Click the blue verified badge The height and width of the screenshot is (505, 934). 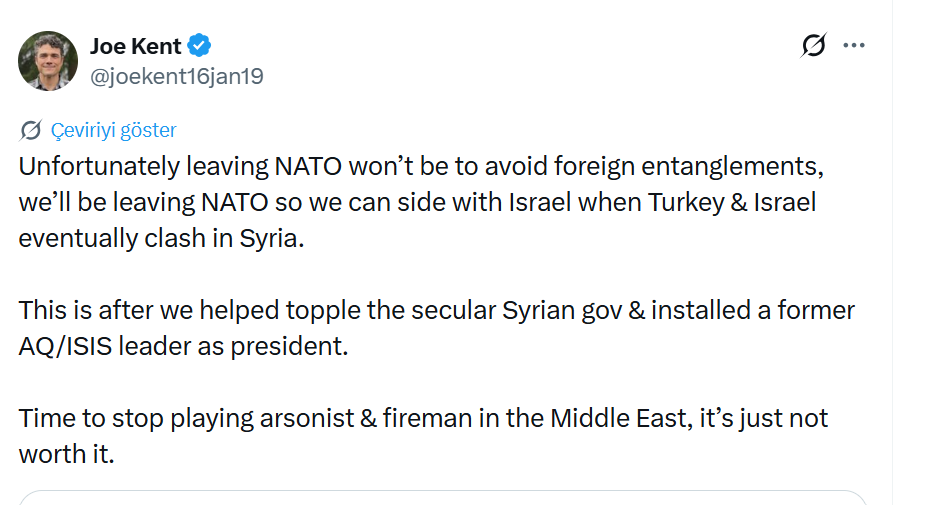coord(200,46)
